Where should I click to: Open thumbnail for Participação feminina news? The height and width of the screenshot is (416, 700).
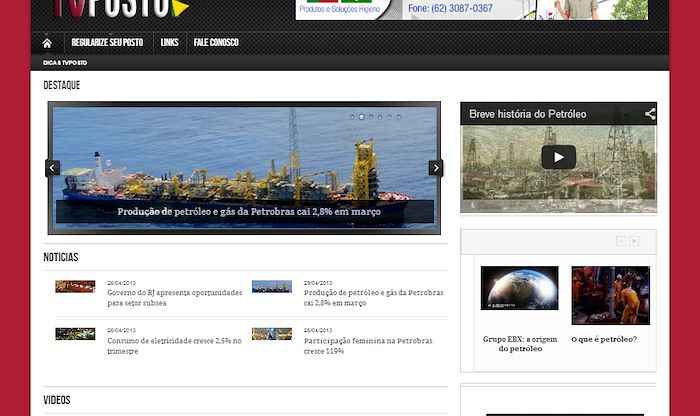272,334
